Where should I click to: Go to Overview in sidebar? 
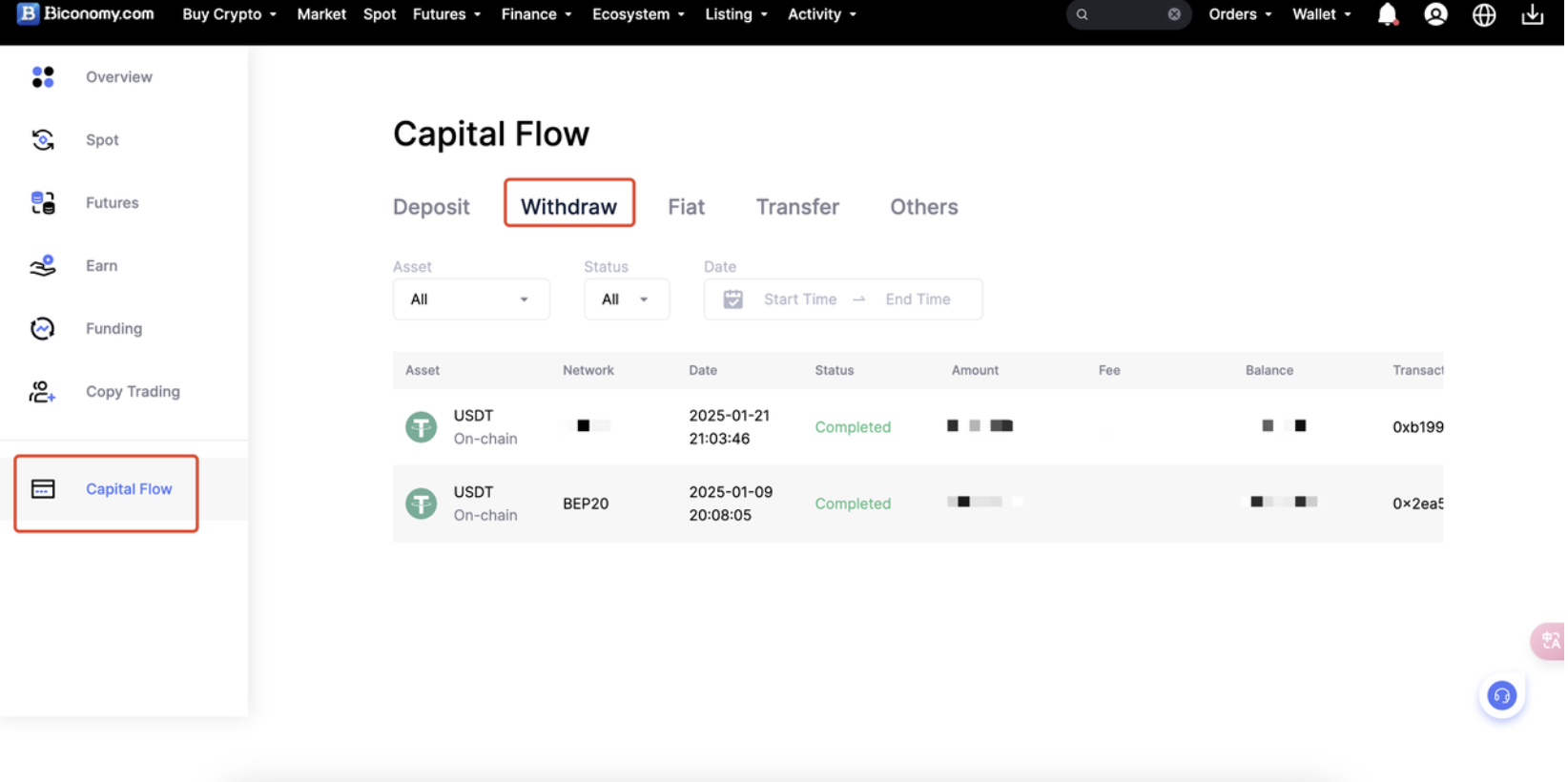(x=118, y=77)
